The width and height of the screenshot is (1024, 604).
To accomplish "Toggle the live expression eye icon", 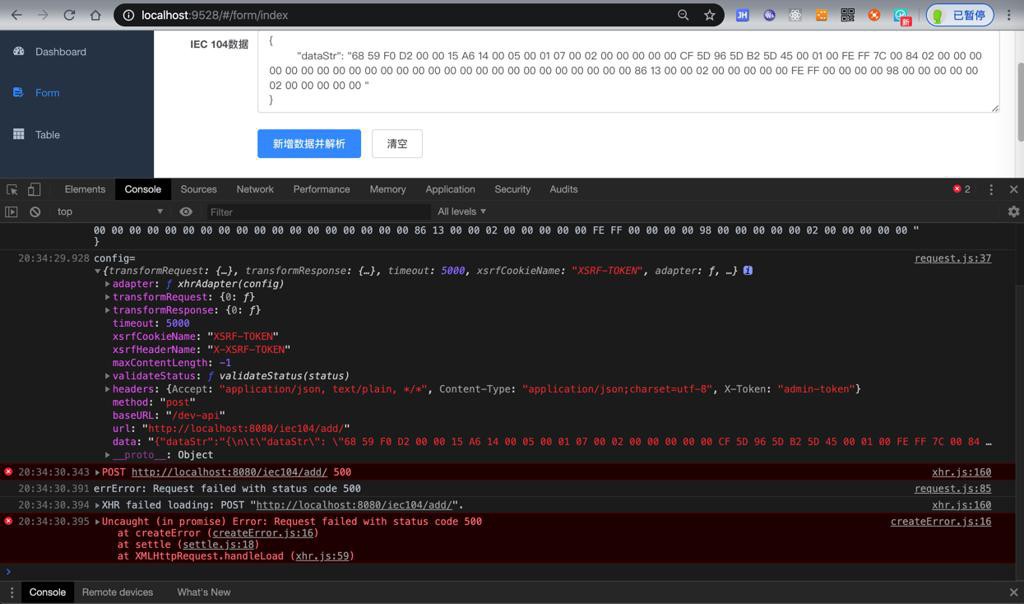I will click(186, 212).
